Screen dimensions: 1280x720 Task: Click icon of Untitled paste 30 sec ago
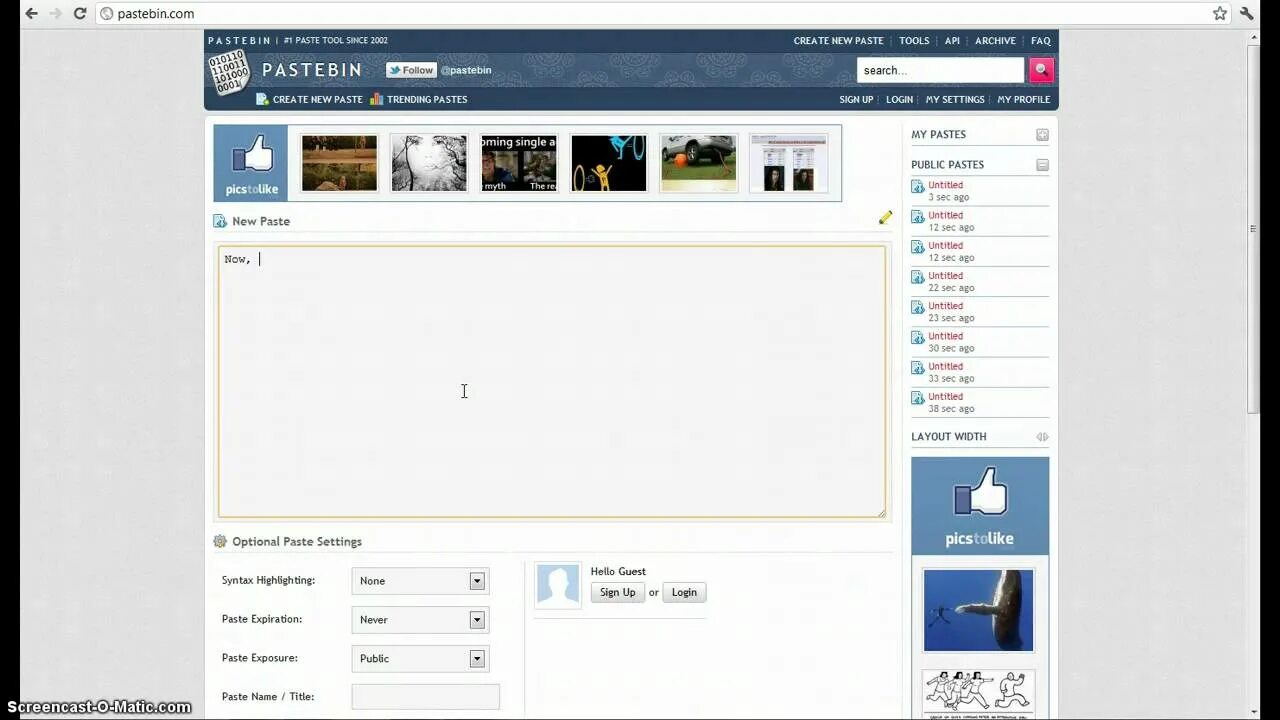(917, 338)
